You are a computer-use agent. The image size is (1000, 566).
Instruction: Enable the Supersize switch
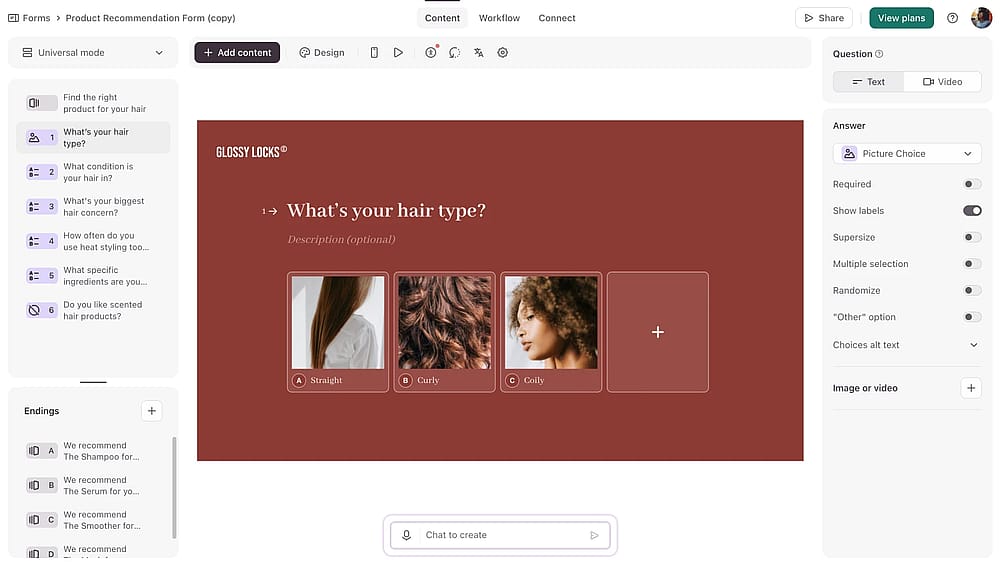pos(972,237)
